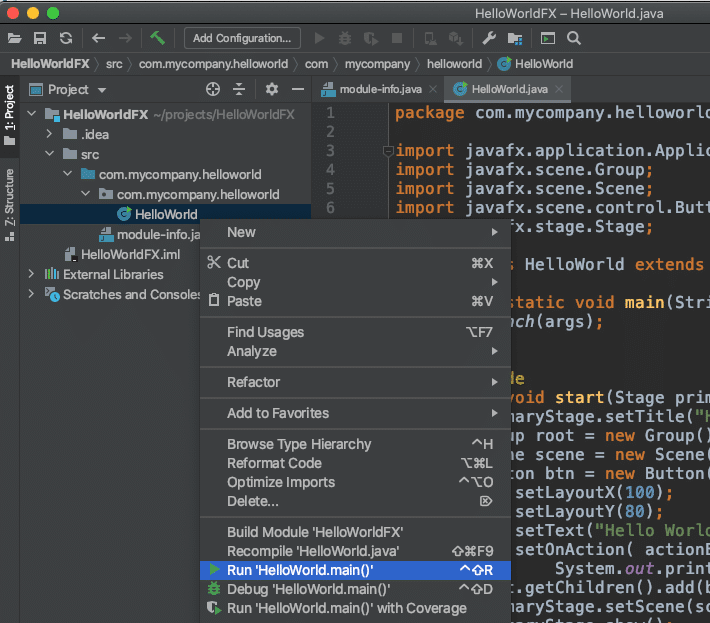Click the Run Anything terminal-window icon
Screen dimensions: 710x623
pos(548,38)
